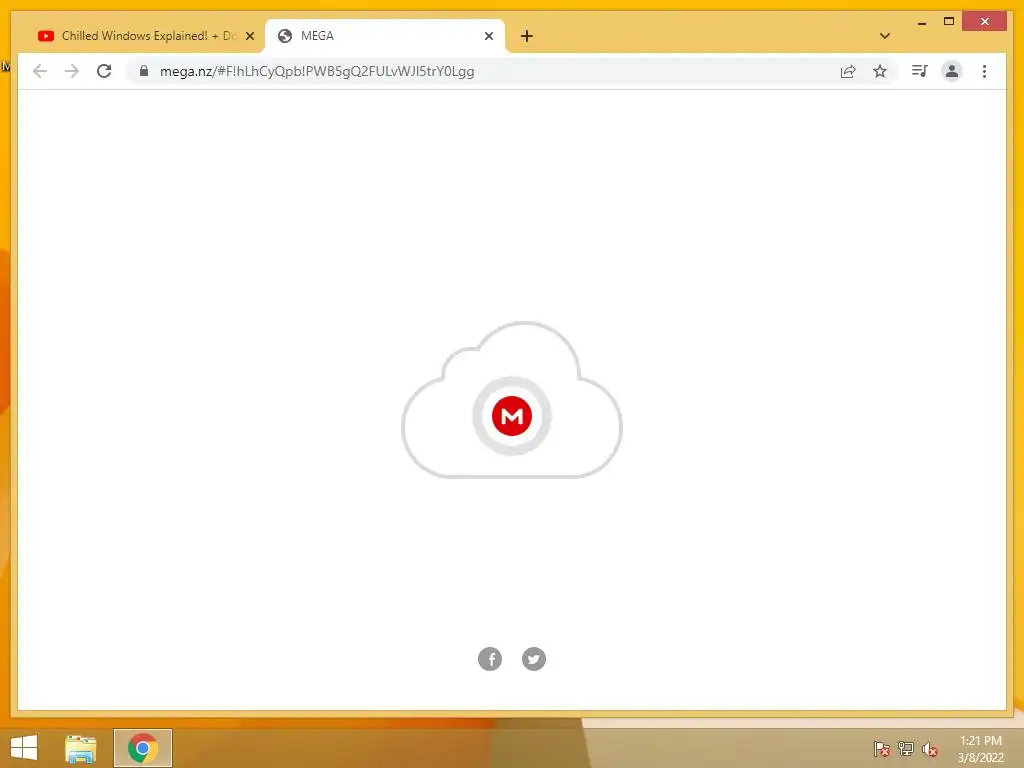Open media controls icon
The height and width of the screenshot is (768, 1024).
click(x=920, y=71)
